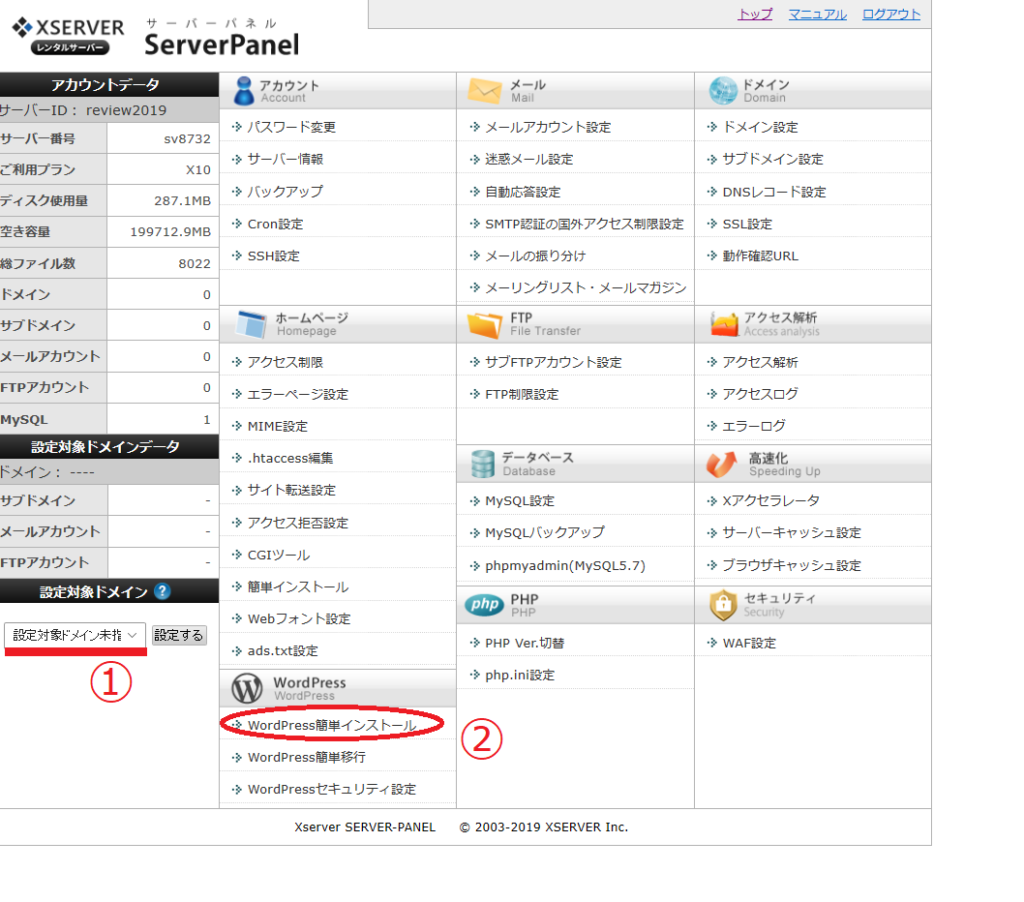Open MIME設定
Viewport: 1024px width, 902px height.
278,427
